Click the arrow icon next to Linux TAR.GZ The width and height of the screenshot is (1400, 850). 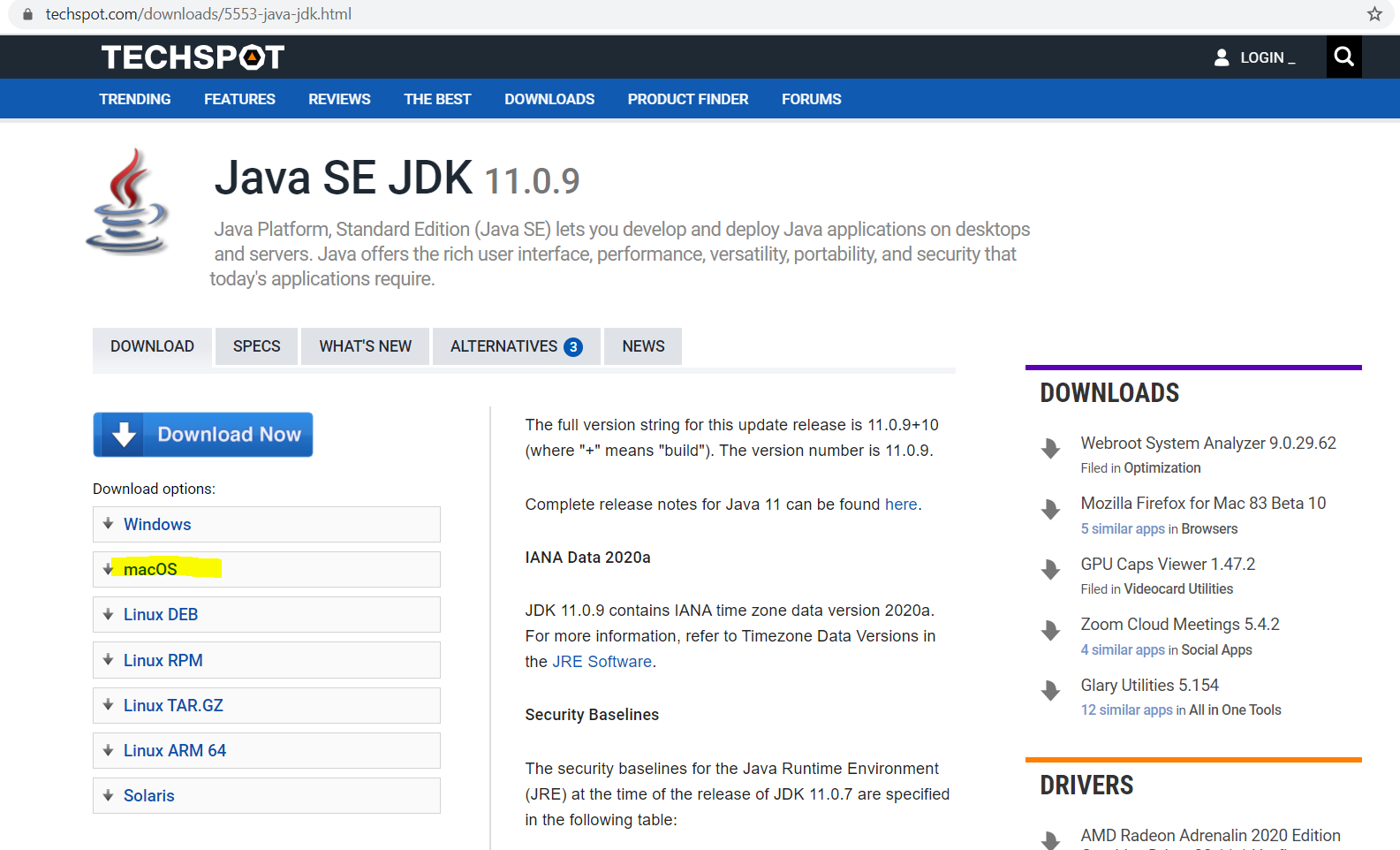[x=108, y=705]
